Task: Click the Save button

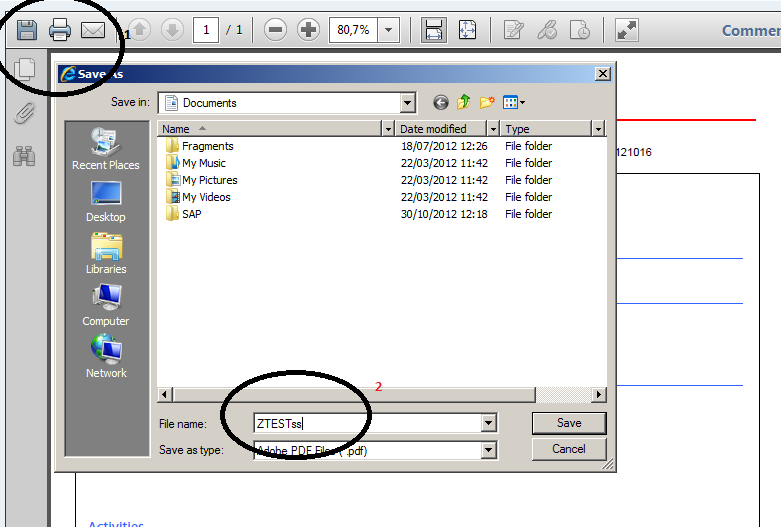Action: (x=569, y=423)
